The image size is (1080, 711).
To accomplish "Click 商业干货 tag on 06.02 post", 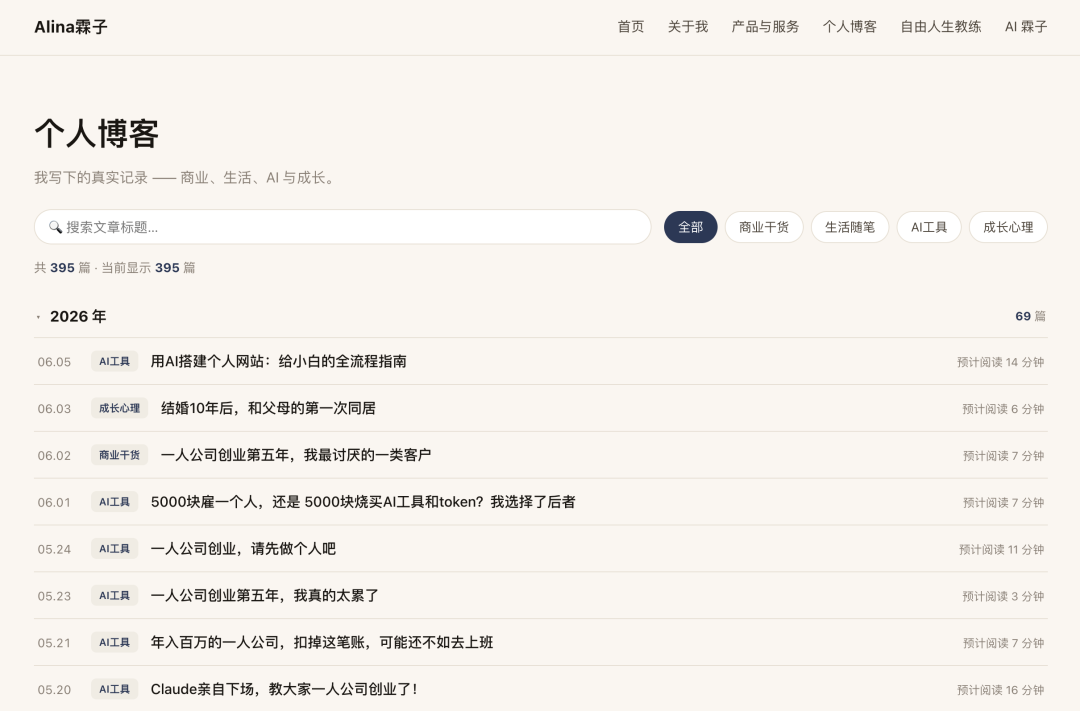I will (x=119, y=455).
